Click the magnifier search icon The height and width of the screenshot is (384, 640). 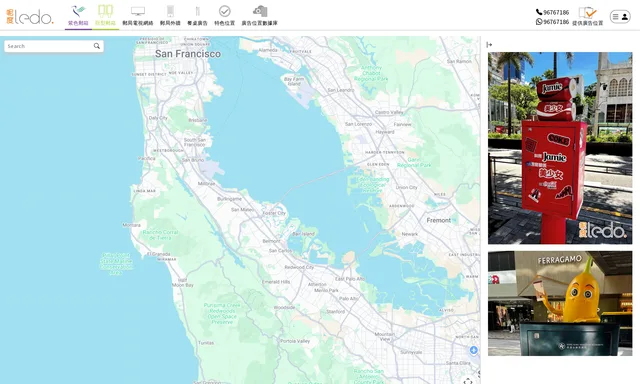[97, 46]
